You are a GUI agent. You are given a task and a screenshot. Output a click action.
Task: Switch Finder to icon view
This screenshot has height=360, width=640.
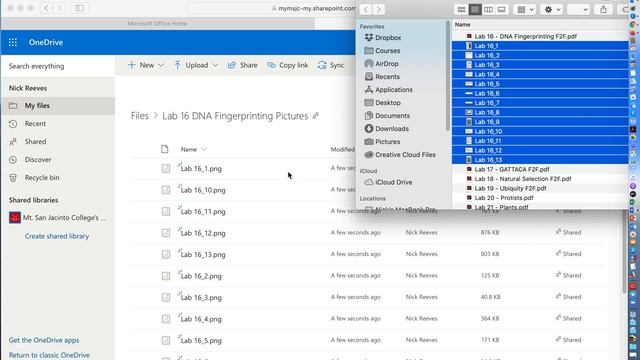(461, 9)
